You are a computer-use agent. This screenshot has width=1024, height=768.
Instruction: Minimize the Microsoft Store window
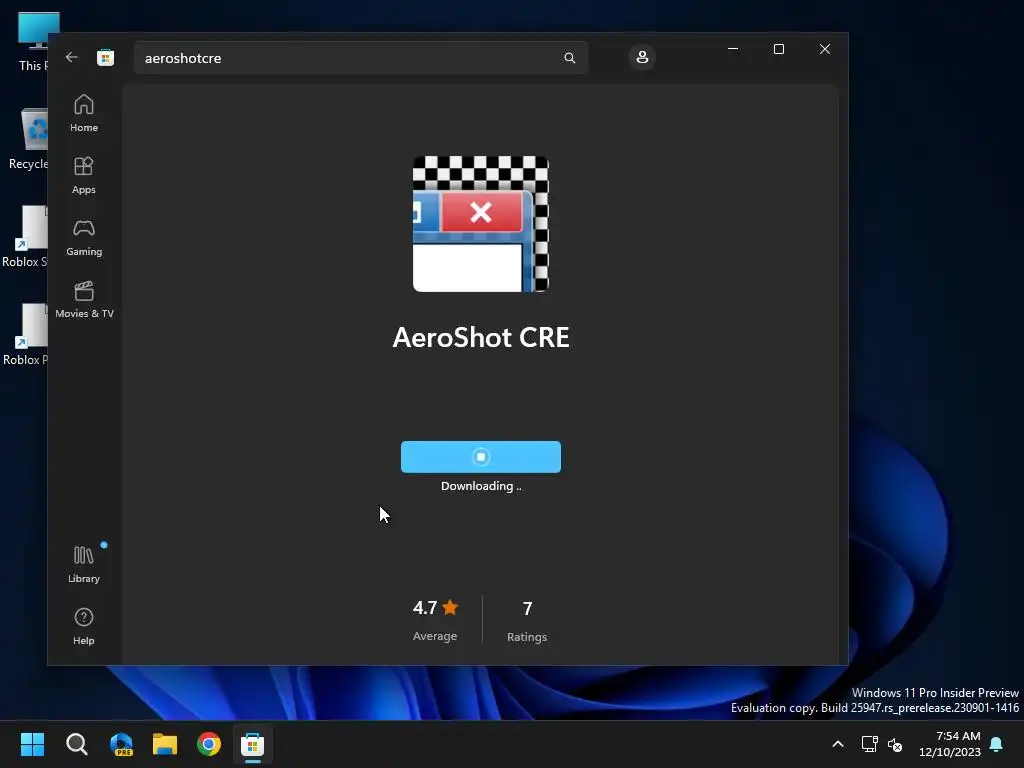click(x=733, y=49)
